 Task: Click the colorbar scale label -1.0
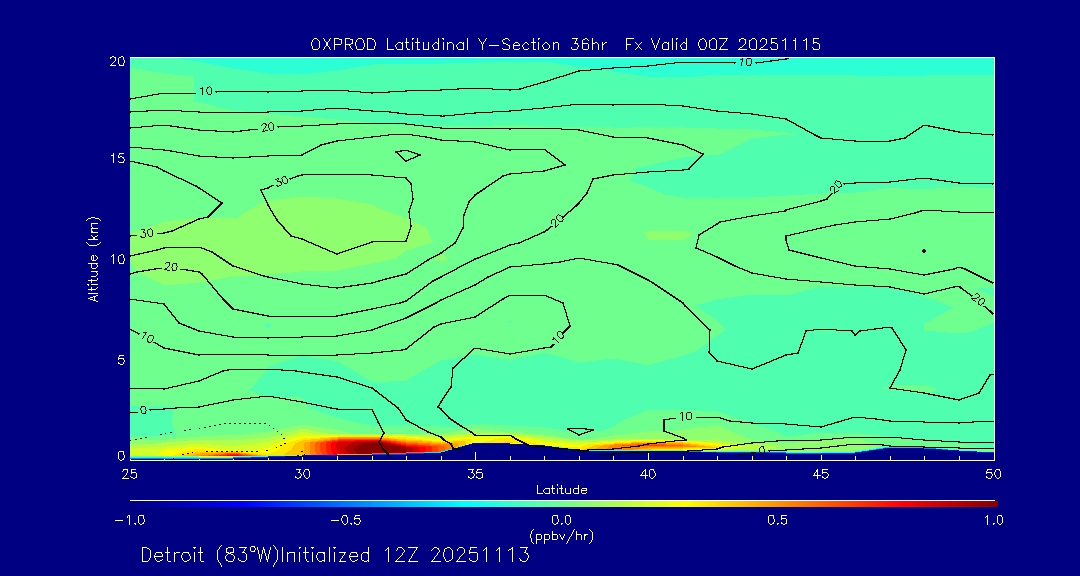click(x=129, y=520)
